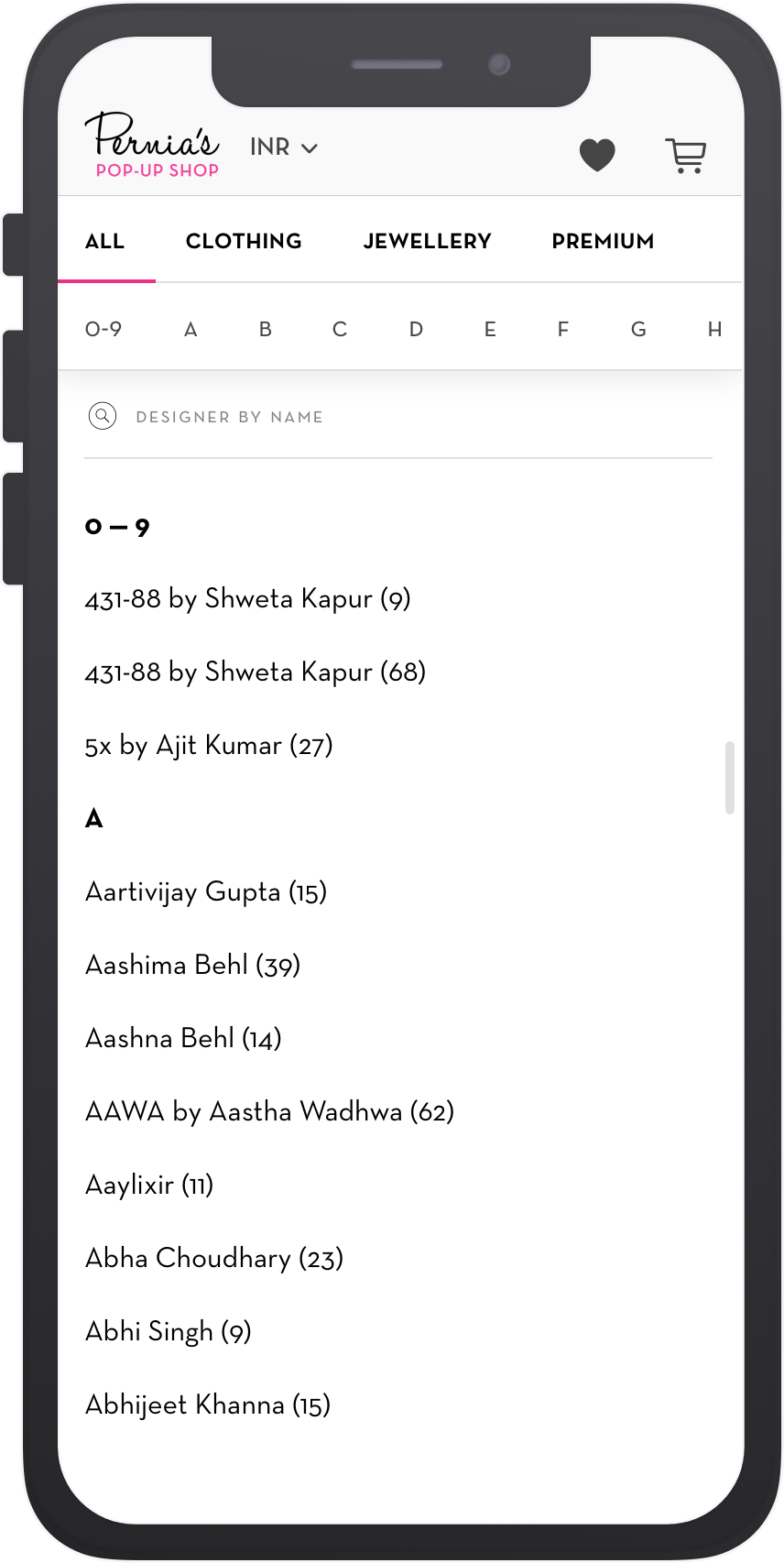Jump to designers starting with D

pos(416,329)
